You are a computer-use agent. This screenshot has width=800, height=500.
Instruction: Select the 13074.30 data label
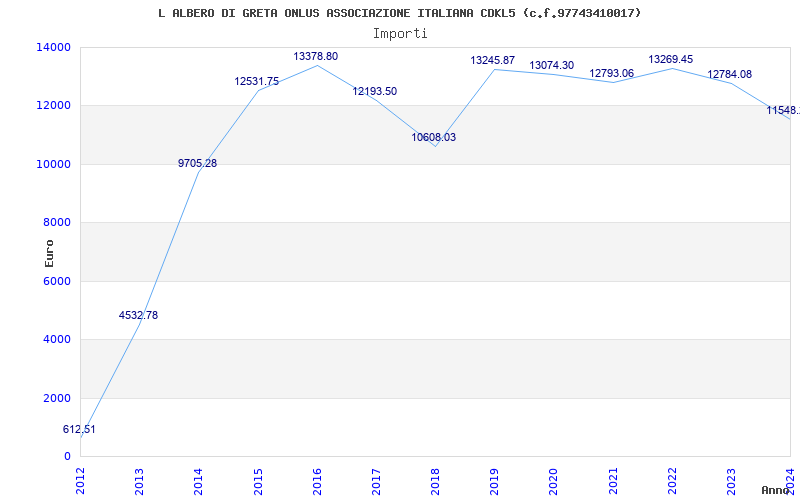pyautogui.click(x=552, y=65)
